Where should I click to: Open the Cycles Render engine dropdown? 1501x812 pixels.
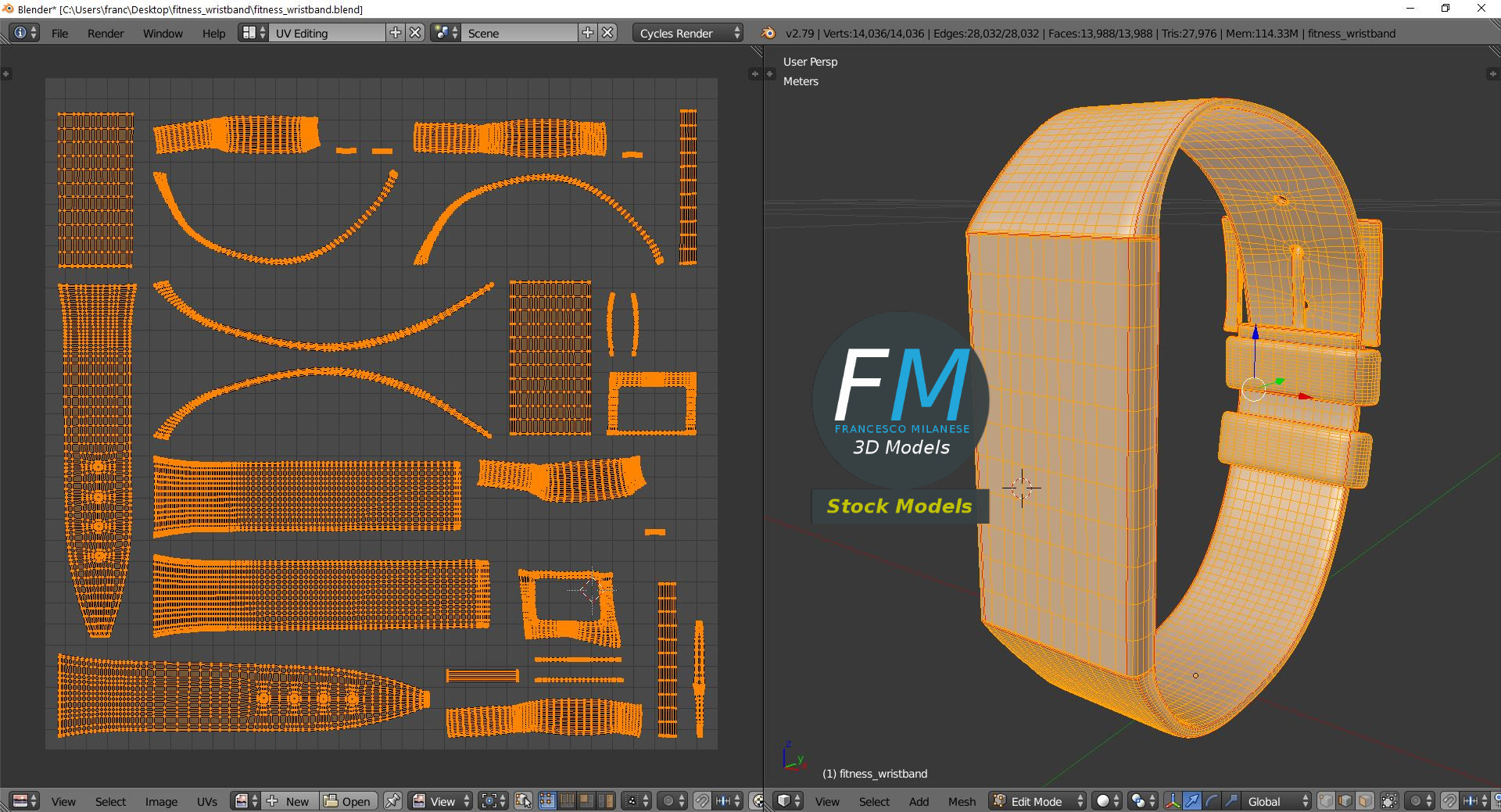pyautogui.click(x=689, y=33)
